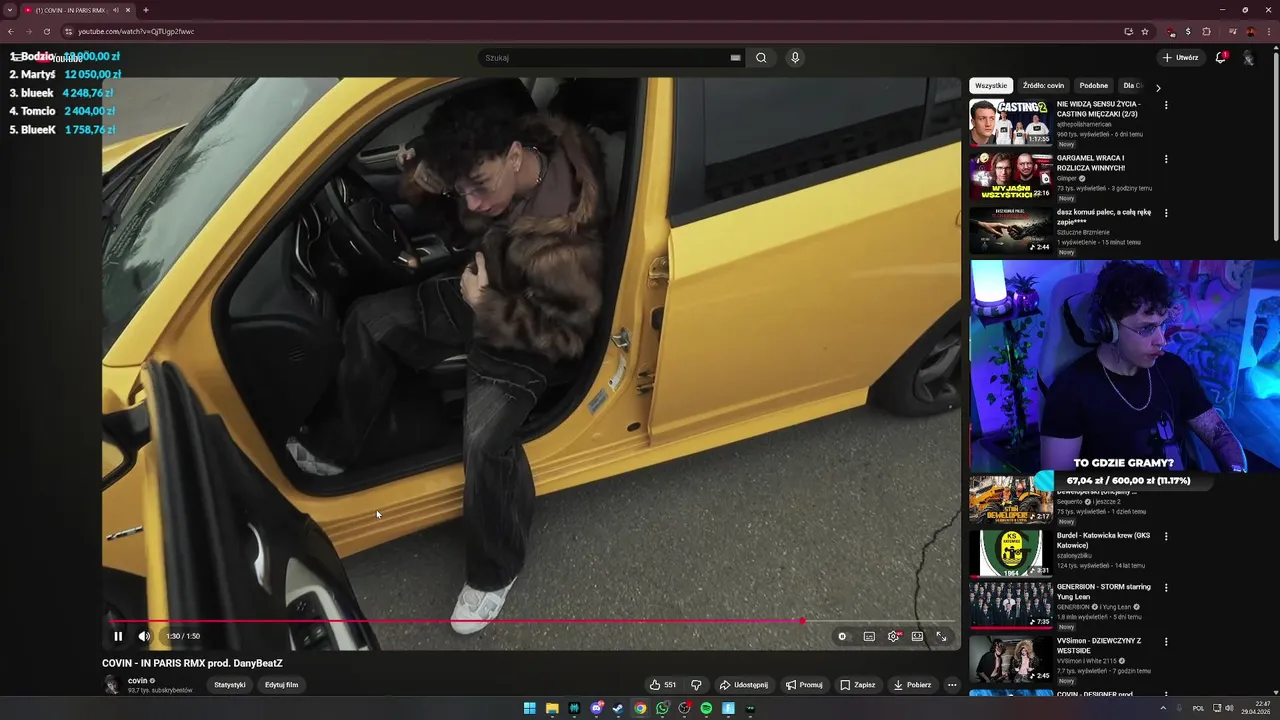This screenshot has height=720, width=1280.
Task: Open File Explorer from the taskbar
Action: point(552,708)
